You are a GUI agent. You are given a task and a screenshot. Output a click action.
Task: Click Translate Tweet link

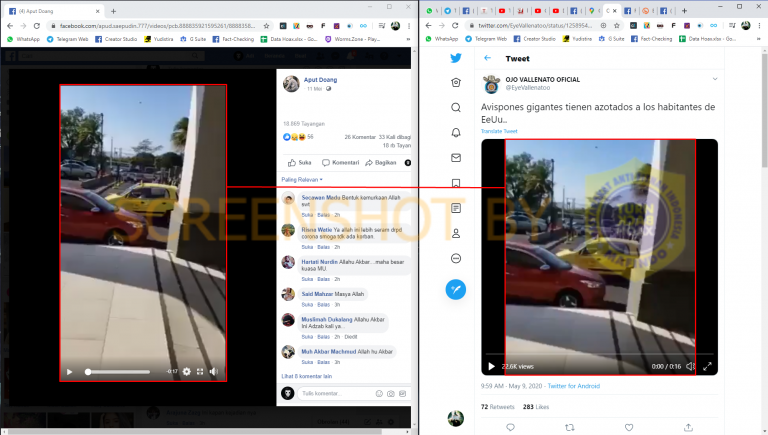coord(499,131)
